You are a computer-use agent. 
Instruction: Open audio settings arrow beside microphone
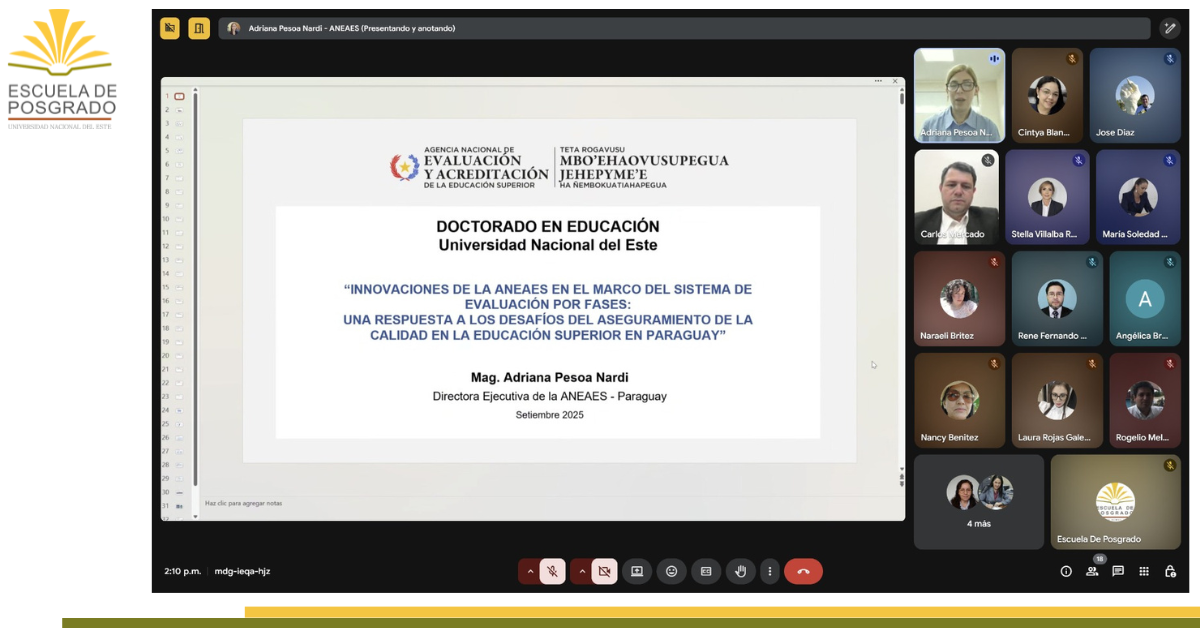(x=530, y=571)
